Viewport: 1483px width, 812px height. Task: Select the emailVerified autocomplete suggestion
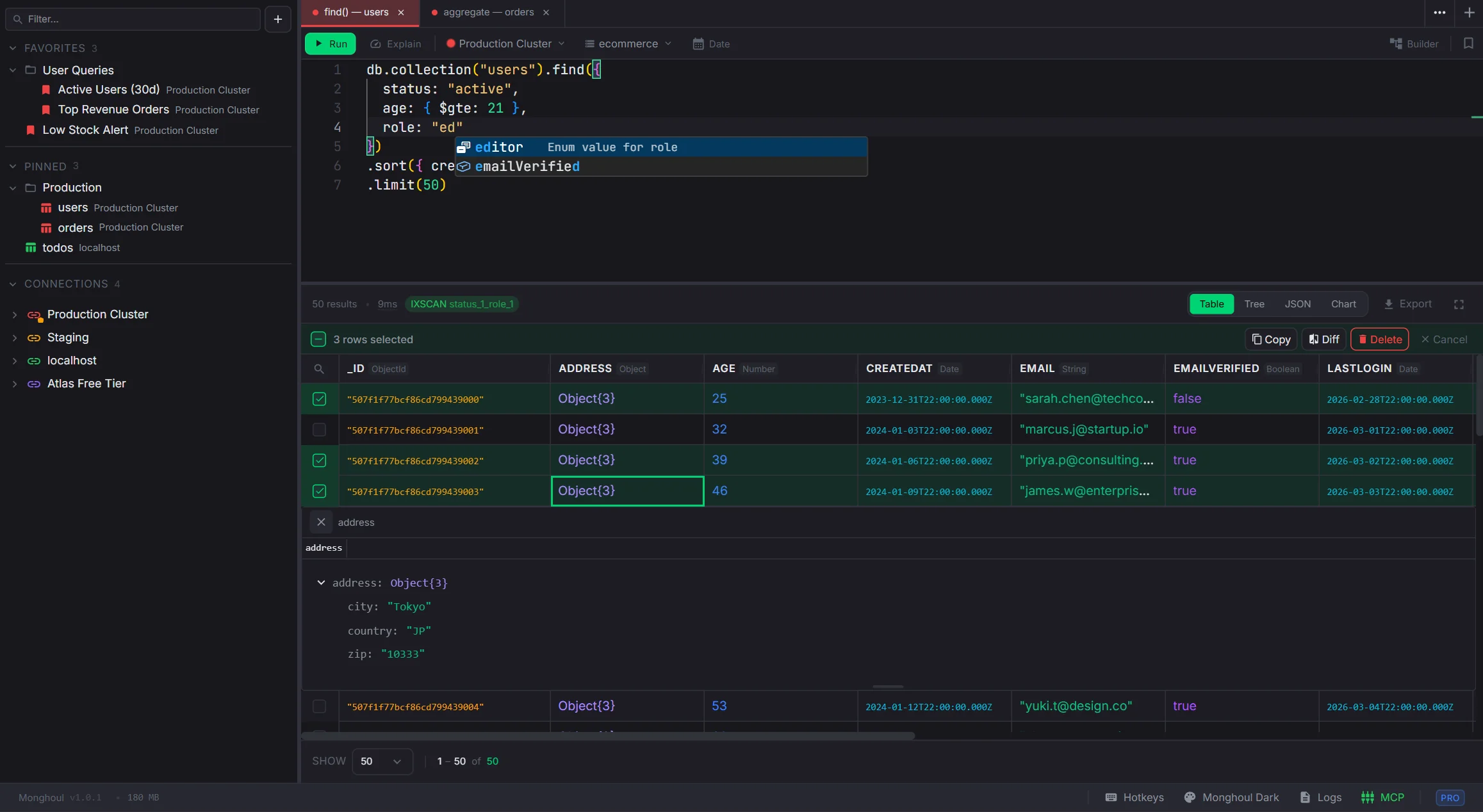coord(661,166)
